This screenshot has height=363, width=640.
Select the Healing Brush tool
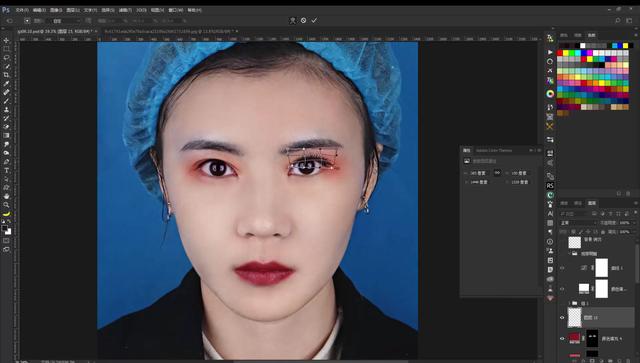tap(6, 92)
